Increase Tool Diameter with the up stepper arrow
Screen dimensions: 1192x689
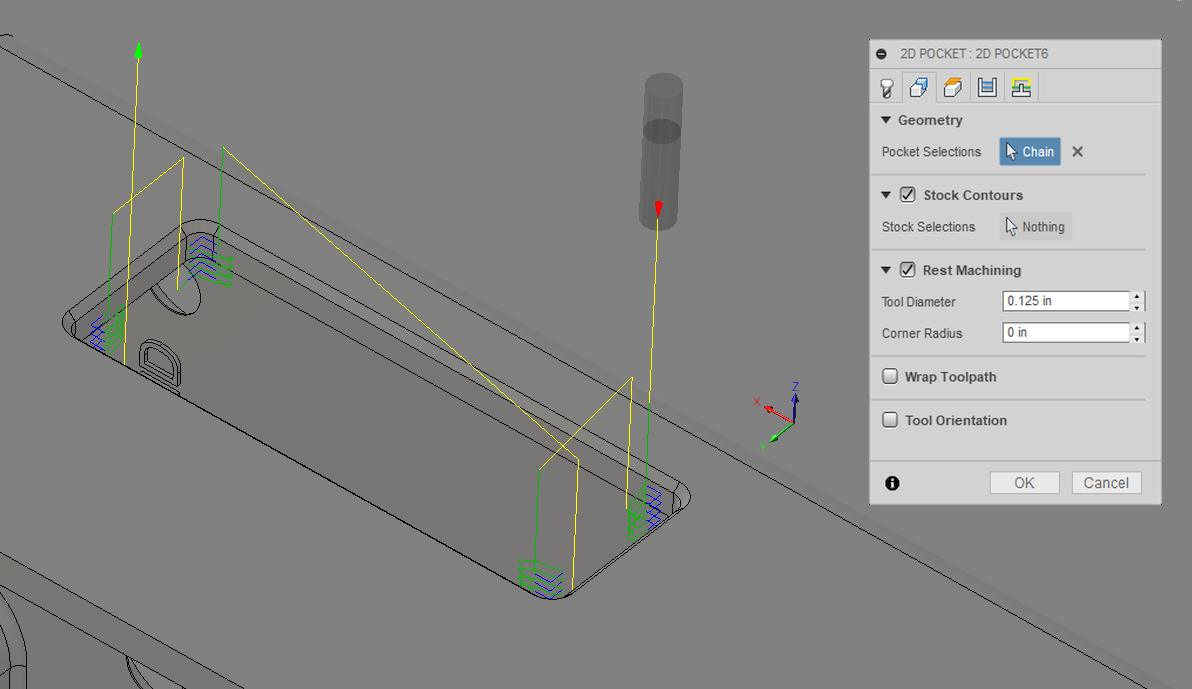tap(1137, 296)
